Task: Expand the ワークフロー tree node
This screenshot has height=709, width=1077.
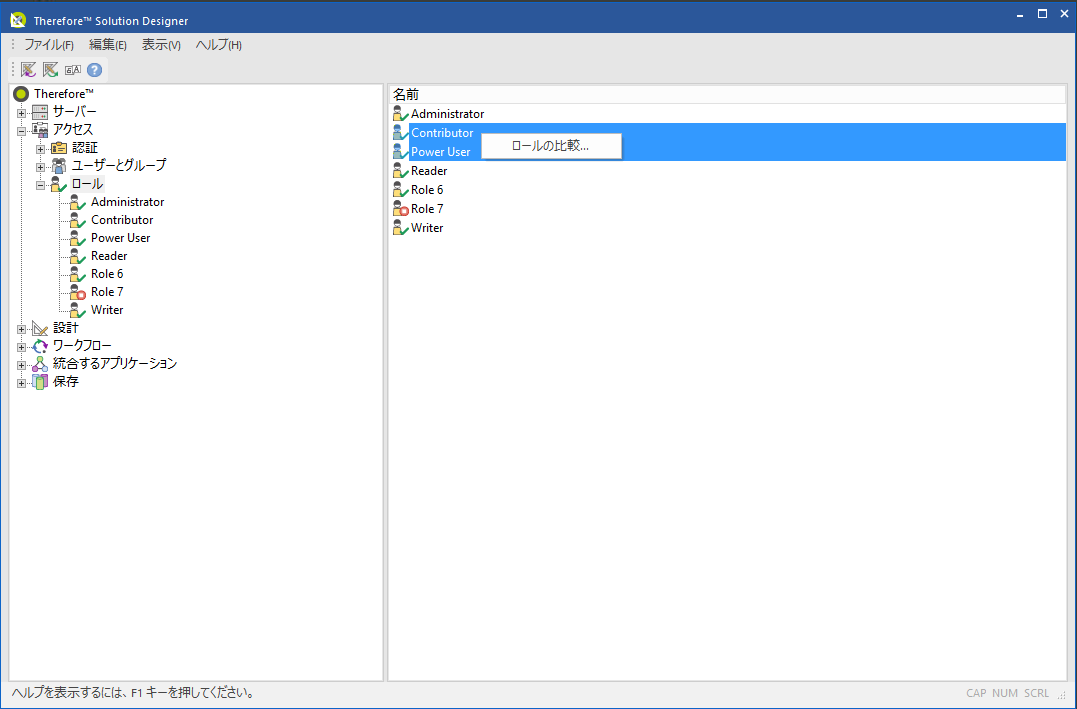Action: pyautogui.click(x=21, y=347)
